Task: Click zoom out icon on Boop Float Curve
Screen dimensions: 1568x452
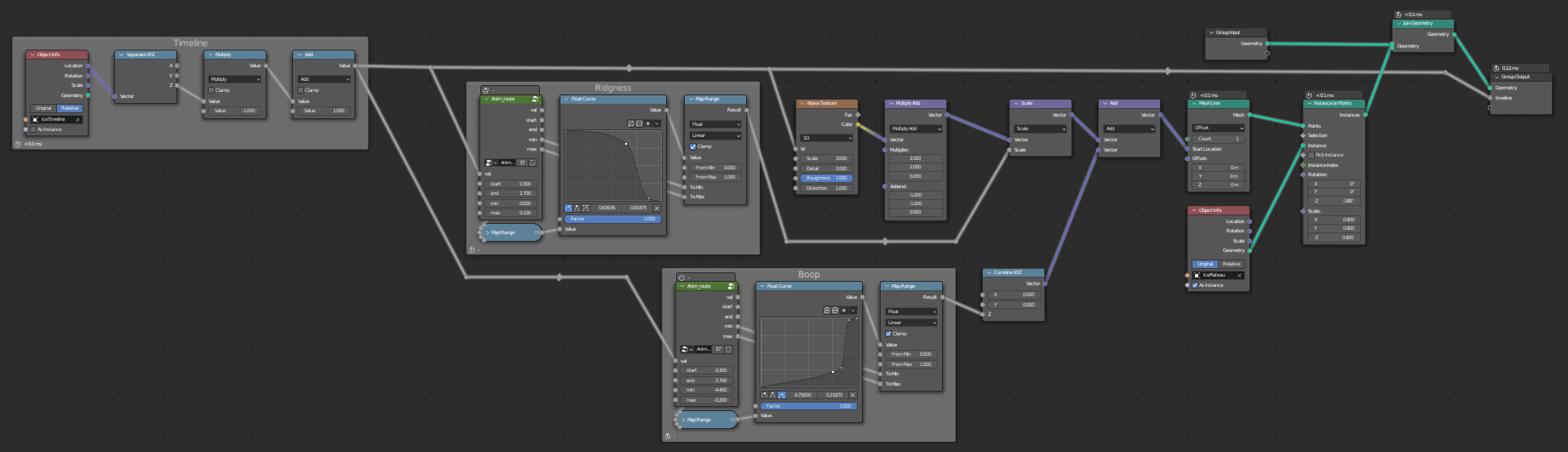Action: (835, 311)
